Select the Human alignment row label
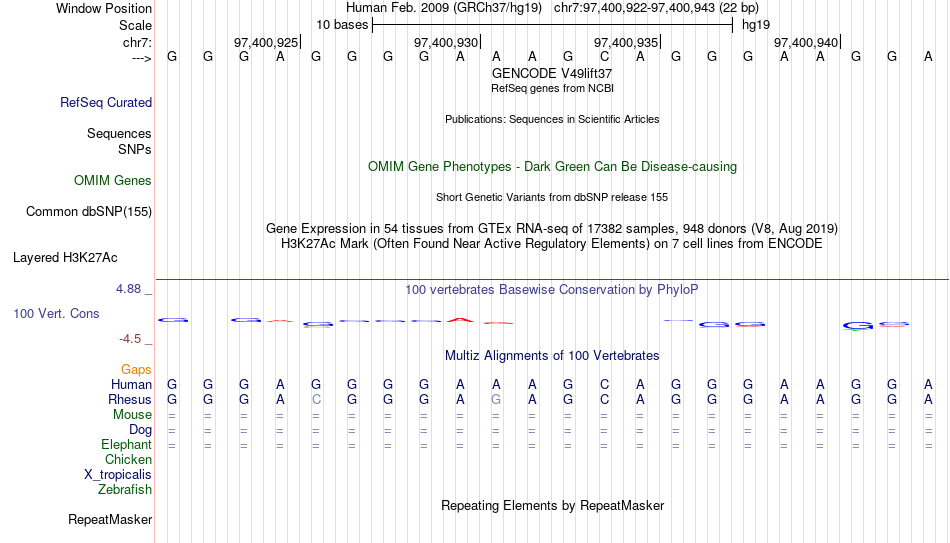The image size is (950, 543). click(131, 385)
